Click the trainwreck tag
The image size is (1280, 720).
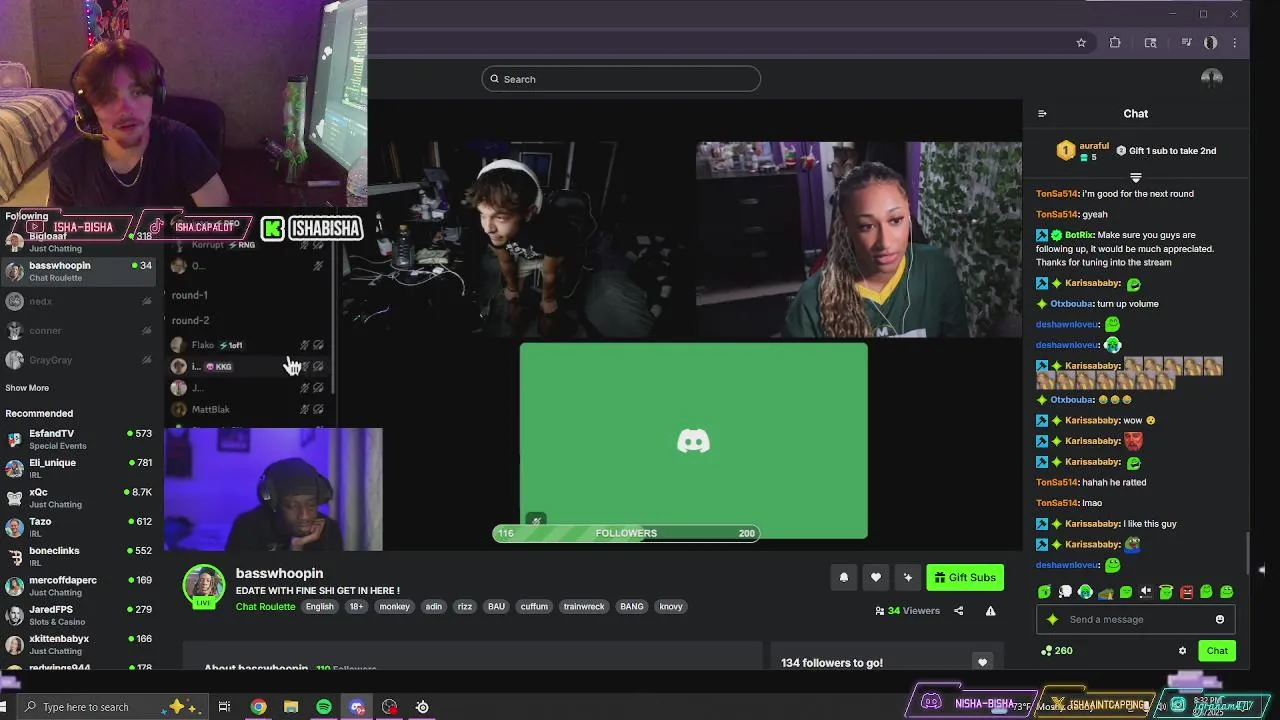[x=584, y=607]
